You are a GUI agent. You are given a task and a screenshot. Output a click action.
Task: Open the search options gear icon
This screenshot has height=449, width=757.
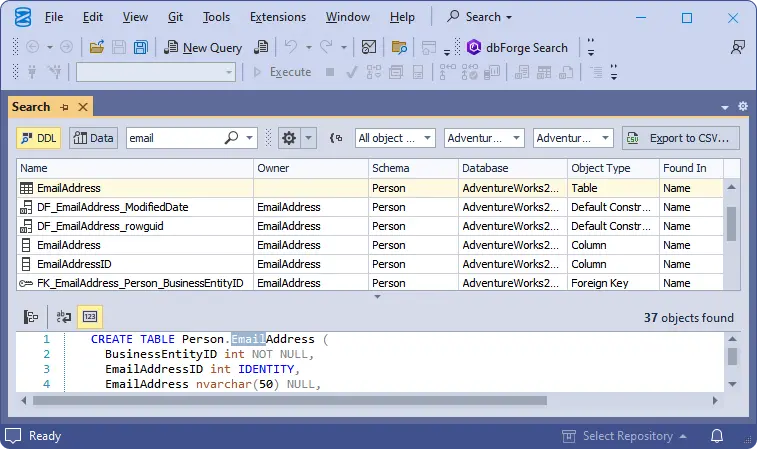(x=289, y=138)
